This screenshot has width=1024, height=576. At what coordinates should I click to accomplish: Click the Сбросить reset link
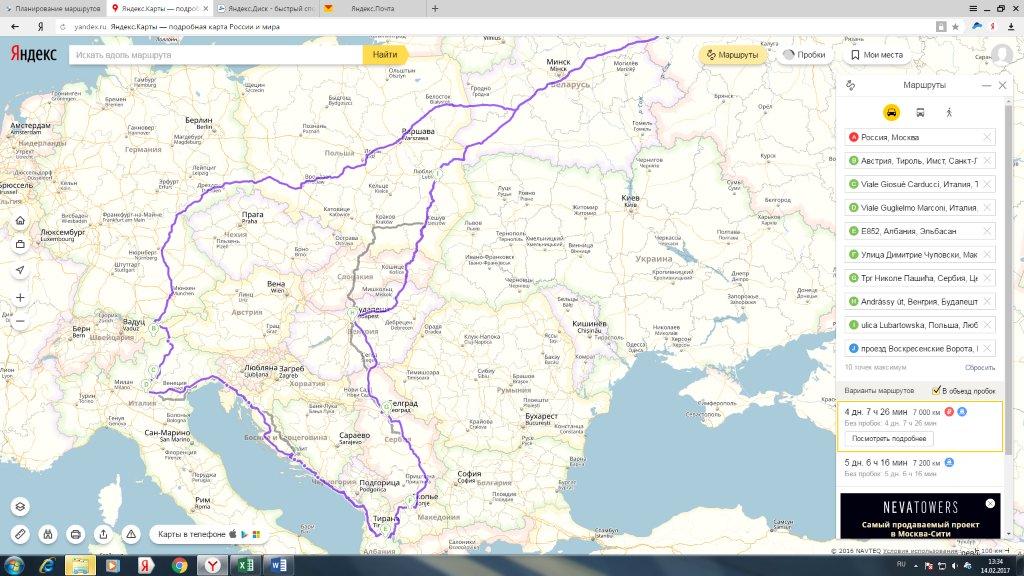pos(979,368)
